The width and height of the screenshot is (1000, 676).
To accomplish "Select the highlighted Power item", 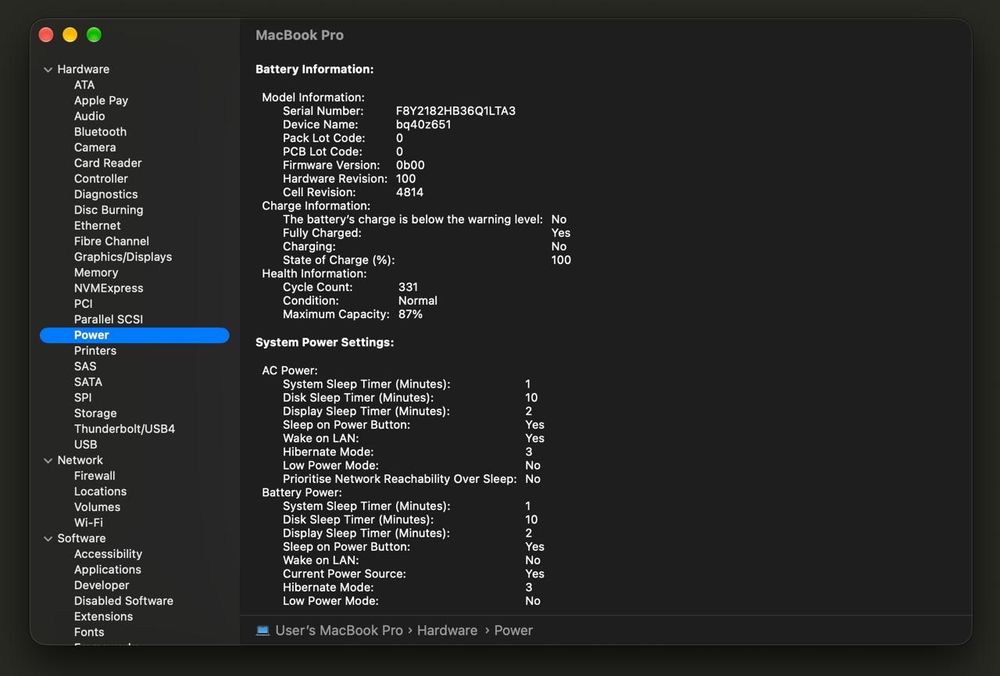I will pyautogui.click(x=135, y=335).
